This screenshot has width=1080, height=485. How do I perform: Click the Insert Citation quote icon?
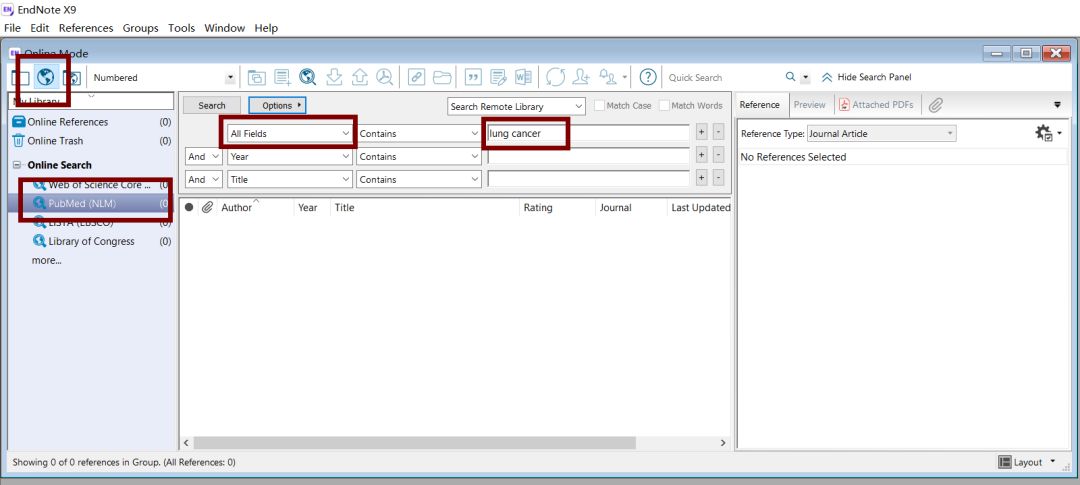473,77
